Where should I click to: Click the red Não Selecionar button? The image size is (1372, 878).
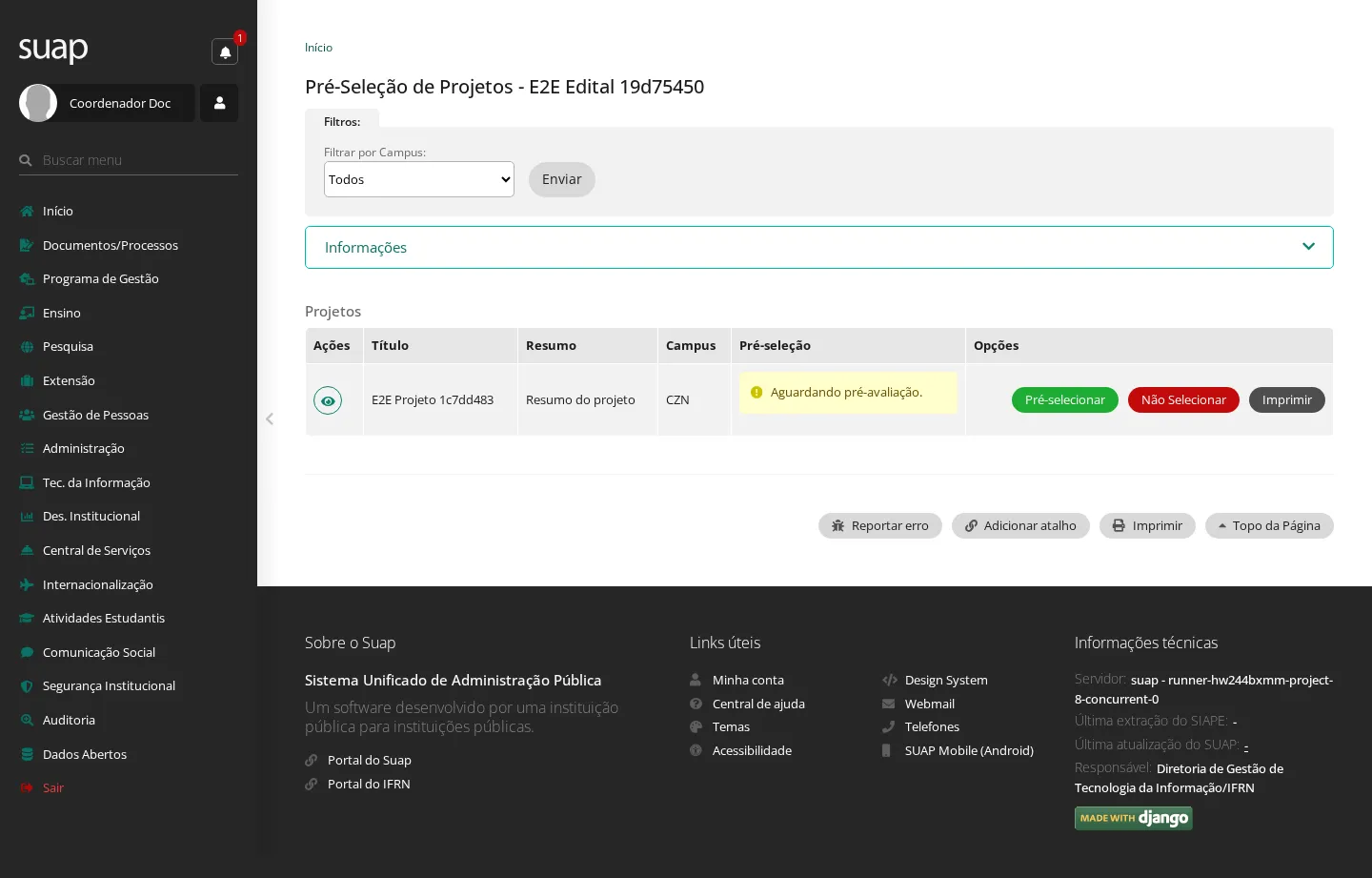[1183, 400]
